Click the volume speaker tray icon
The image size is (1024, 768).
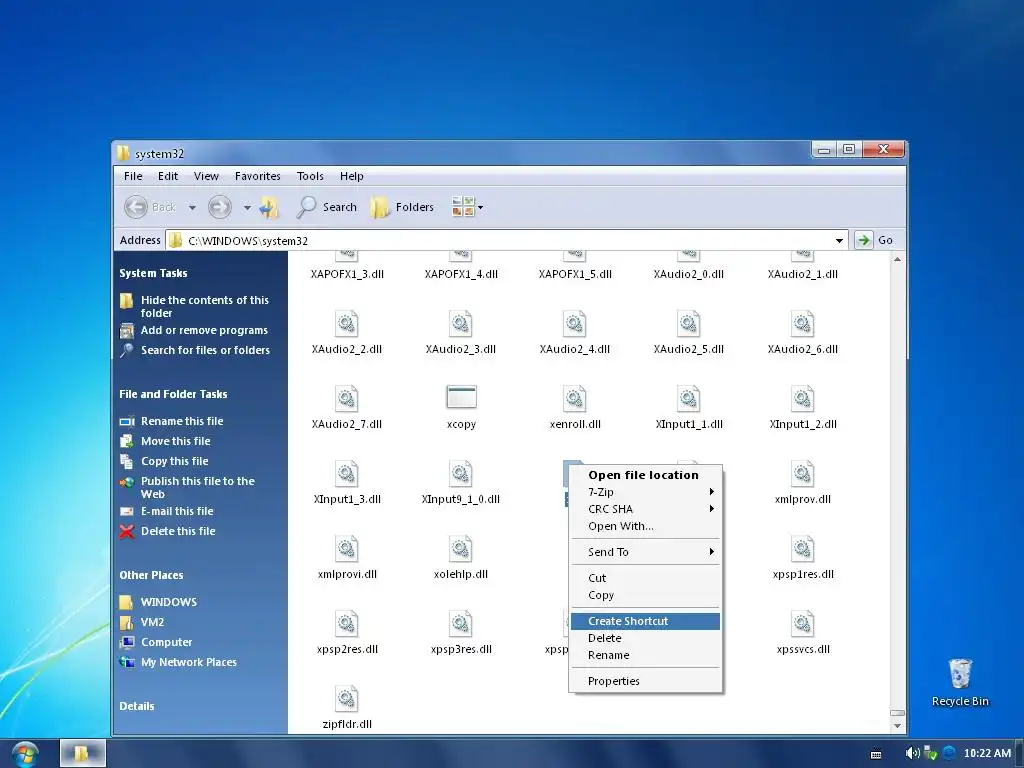[x=912, y=753]
